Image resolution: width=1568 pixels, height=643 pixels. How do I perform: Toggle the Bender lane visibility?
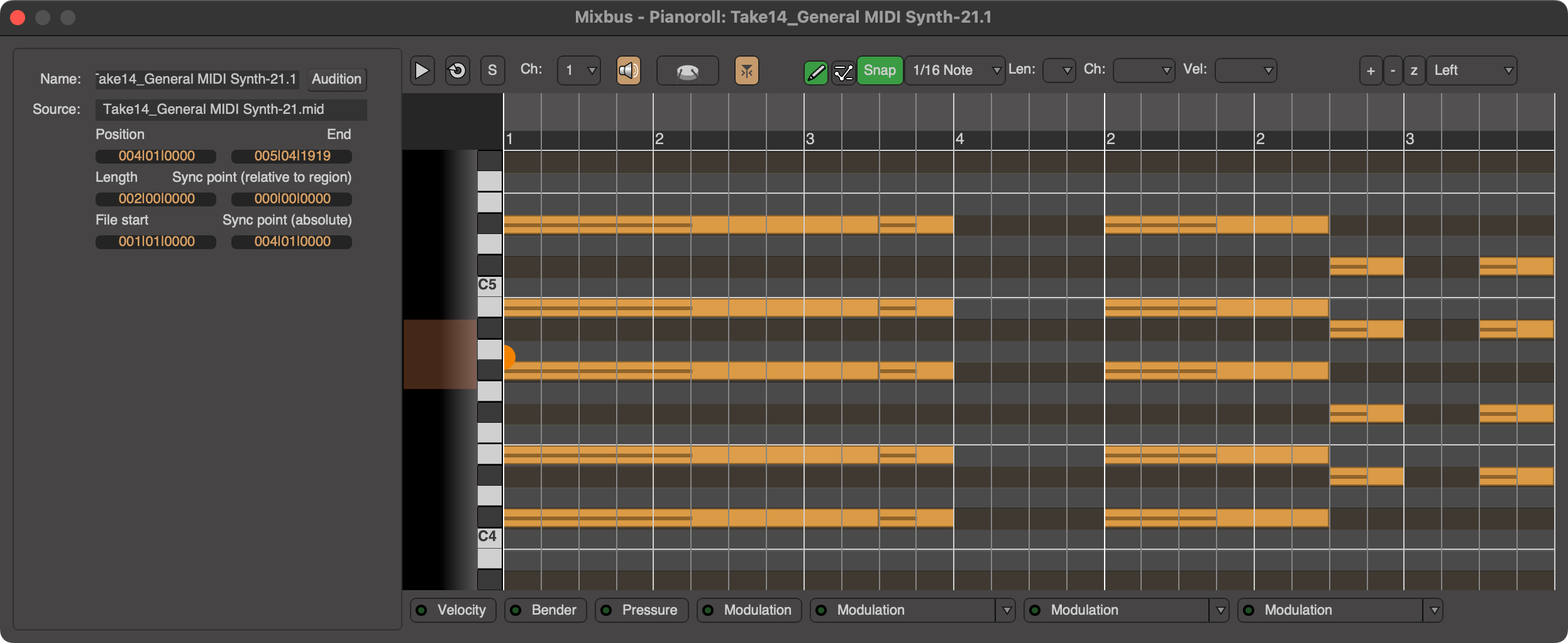544,610
